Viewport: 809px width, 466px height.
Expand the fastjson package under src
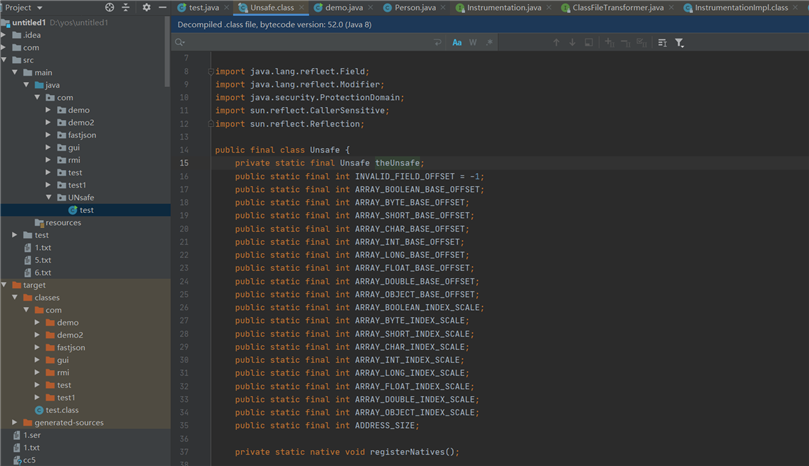click(48, 135)
